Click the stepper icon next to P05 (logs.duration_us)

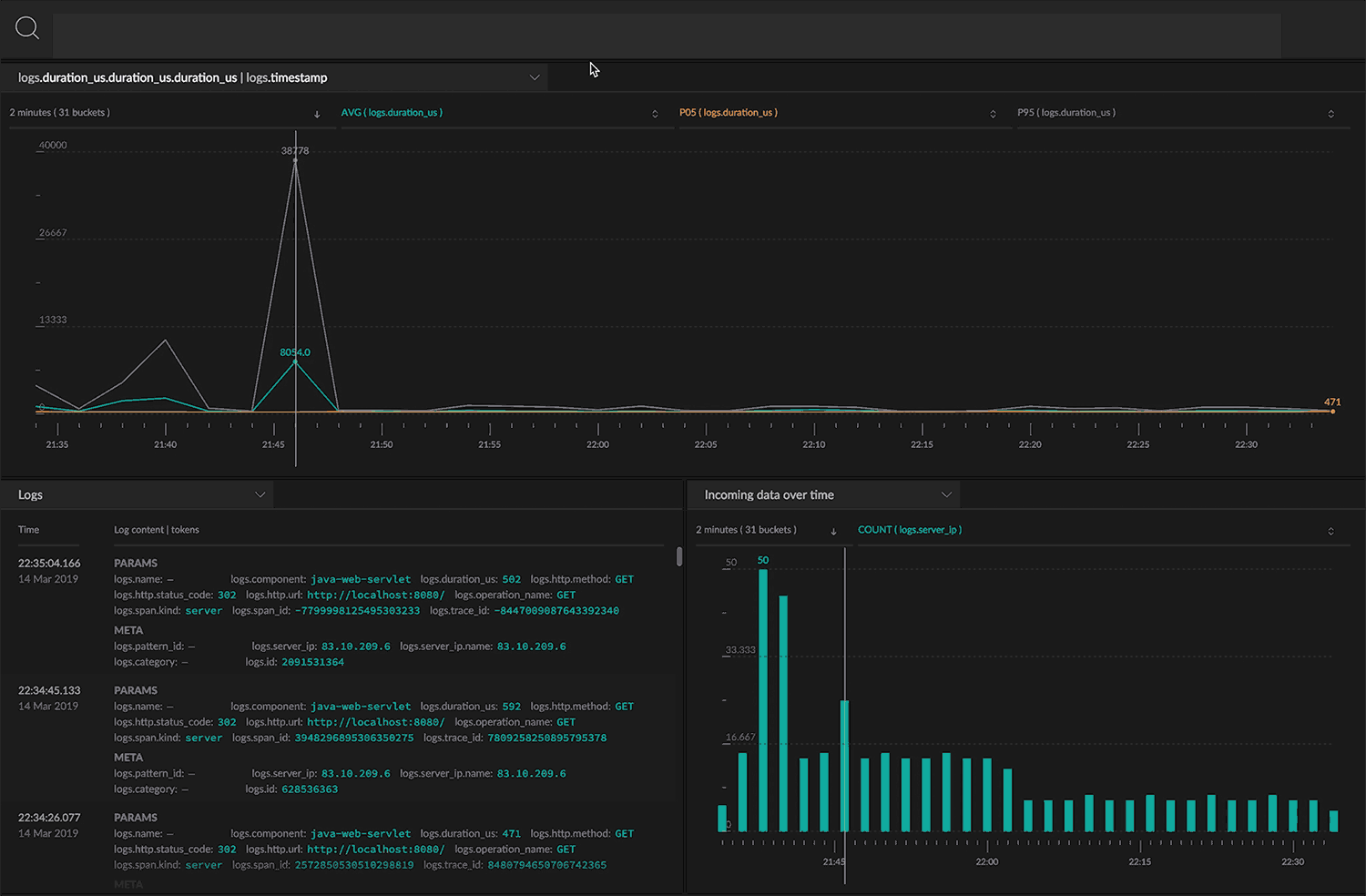pyautogui.click(x=993, y=113)
